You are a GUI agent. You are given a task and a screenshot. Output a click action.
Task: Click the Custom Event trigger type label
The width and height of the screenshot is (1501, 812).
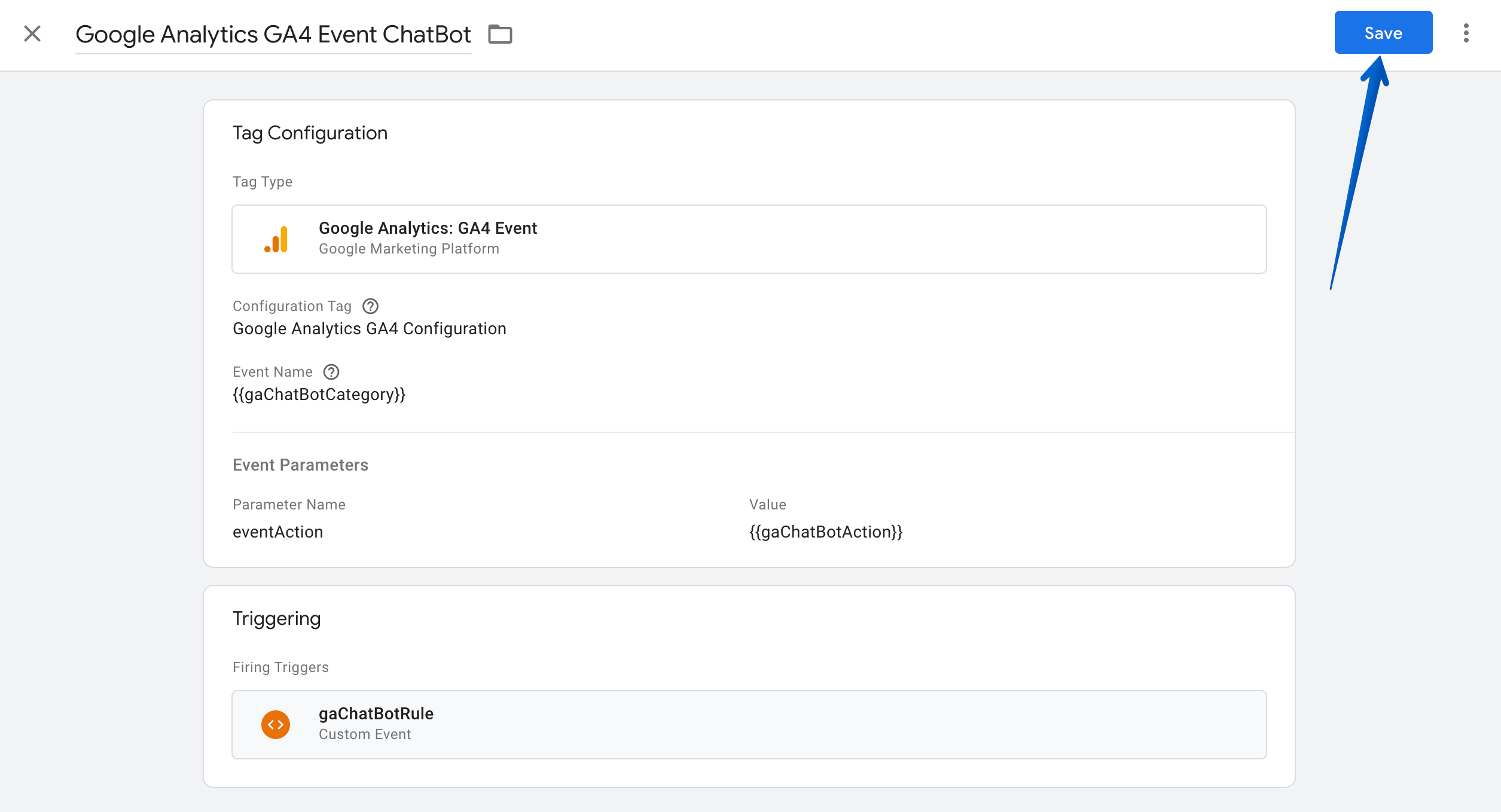click(365, 734)
